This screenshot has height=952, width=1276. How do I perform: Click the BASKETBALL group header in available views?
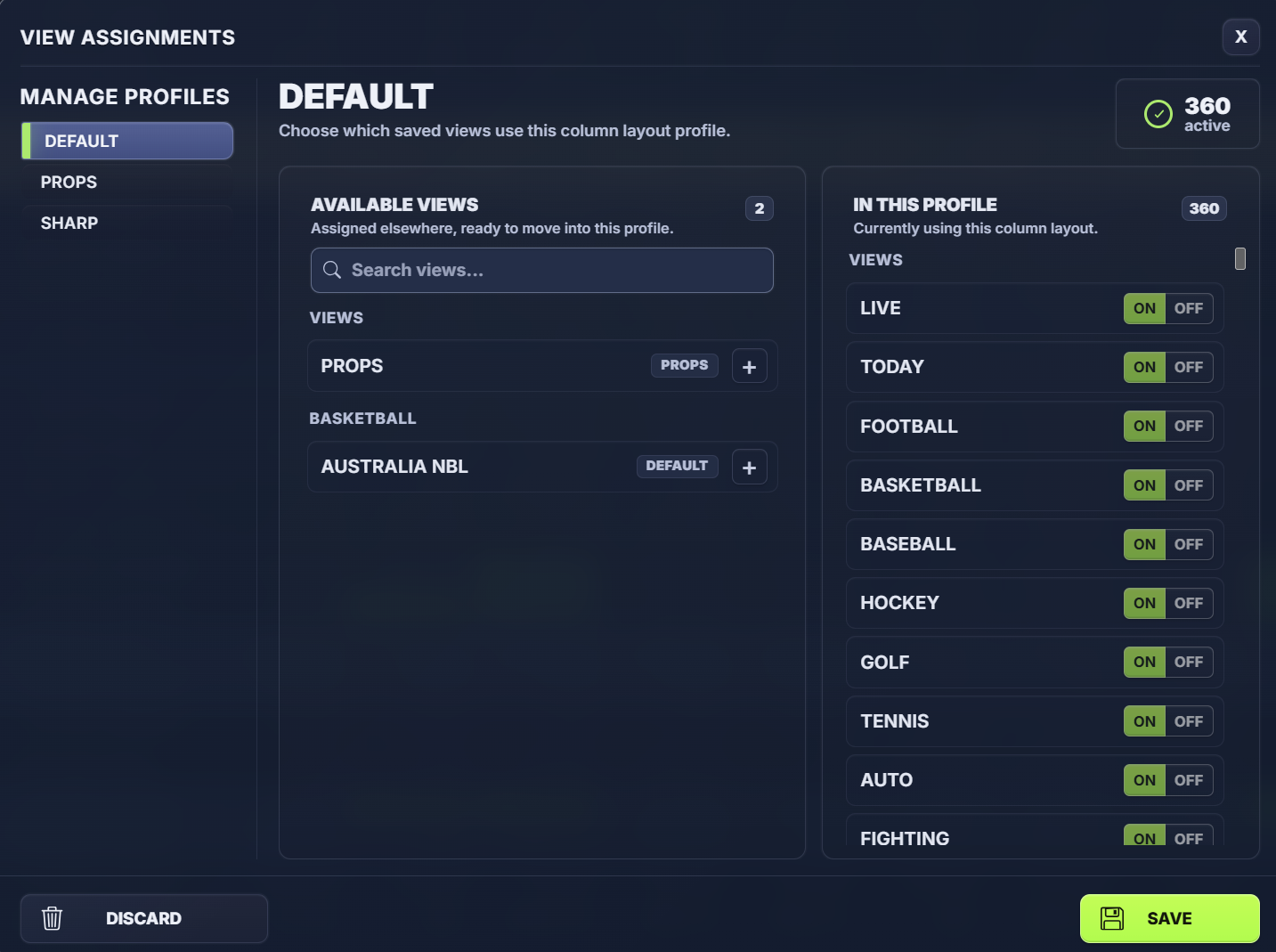coord(362,419)
